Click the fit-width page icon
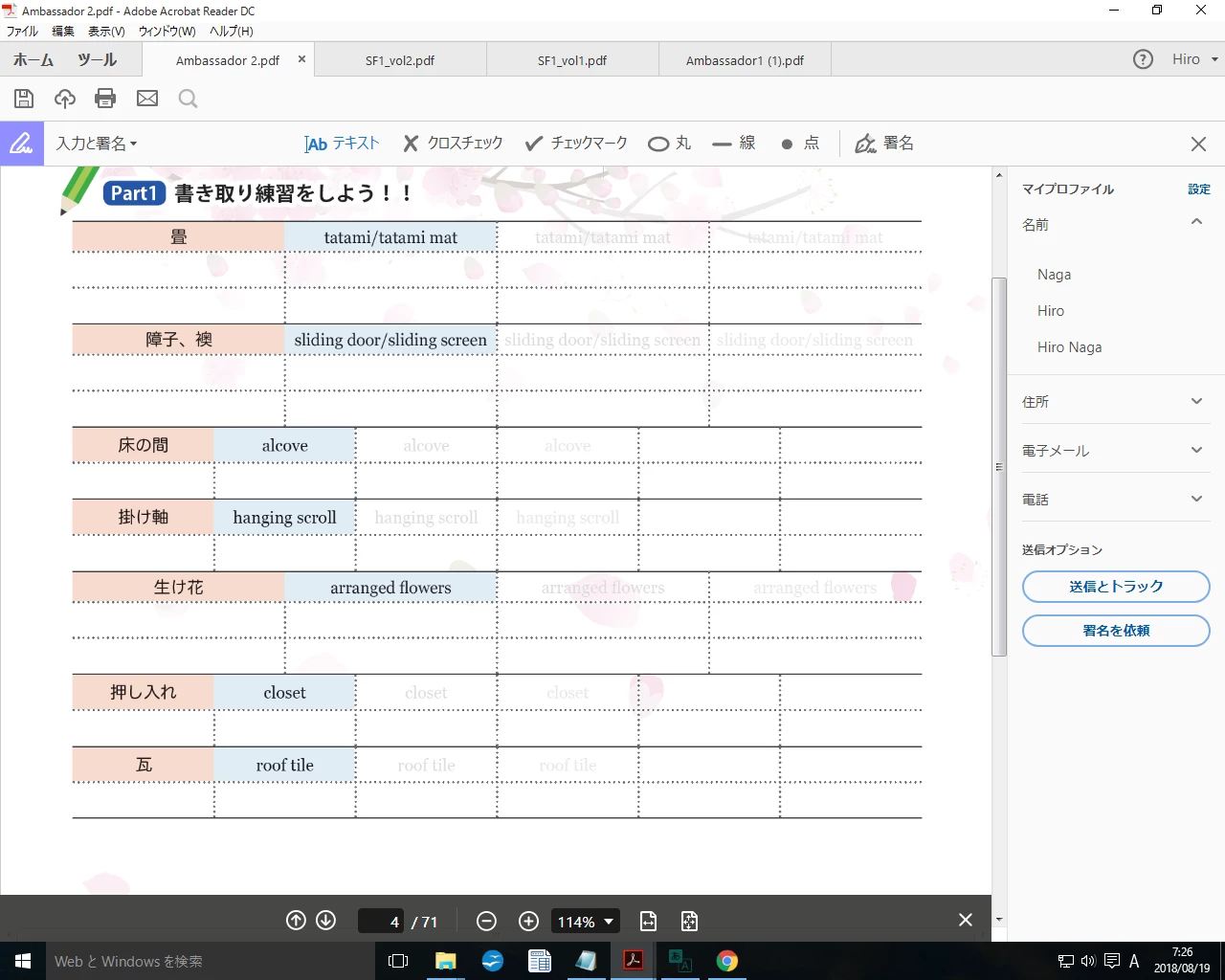 [648, 921]
